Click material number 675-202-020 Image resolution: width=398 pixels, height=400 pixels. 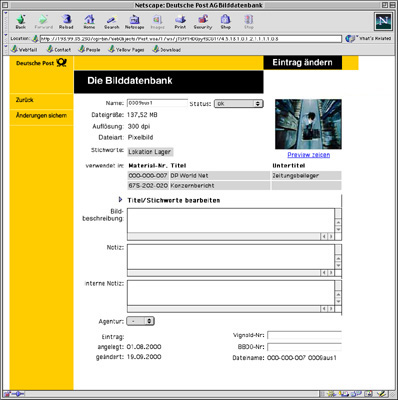[x=148, y=186]
